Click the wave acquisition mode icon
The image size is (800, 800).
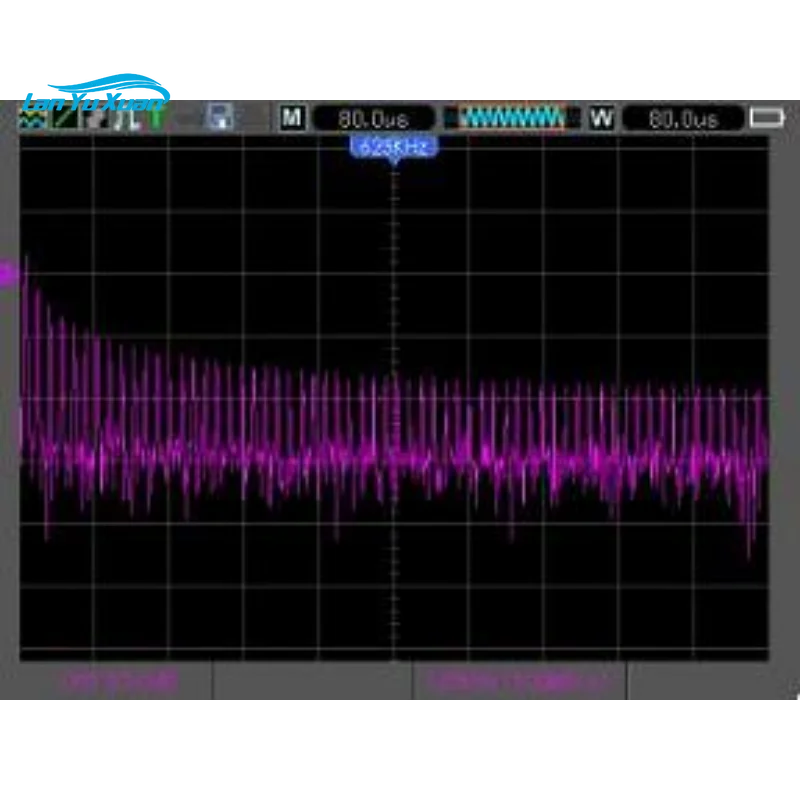(x=33, y=118)
